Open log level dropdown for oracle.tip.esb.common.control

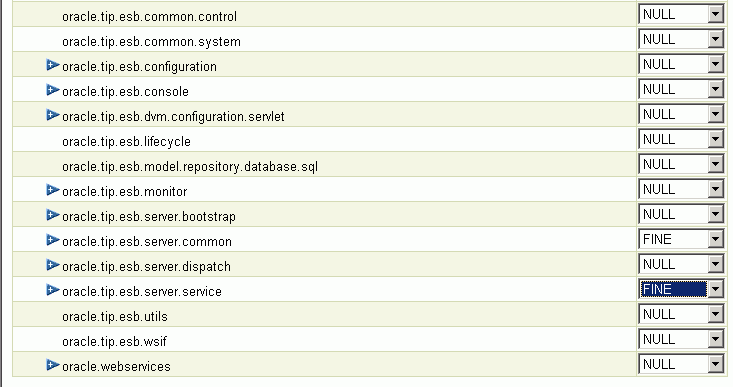pos(681,14)
